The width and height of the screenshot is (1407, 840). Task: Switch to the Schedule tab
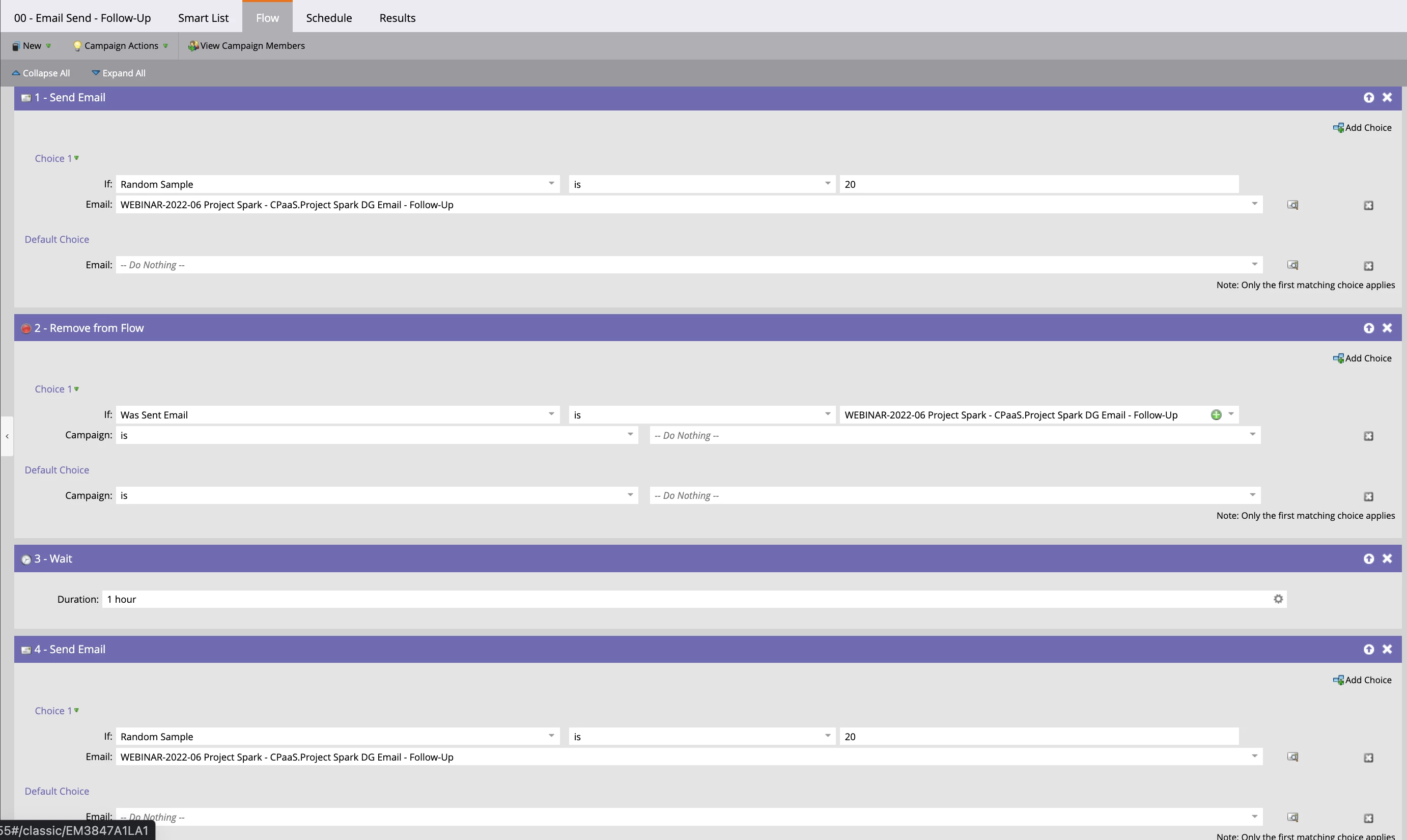pyautogui.click(x=329, y=17)
